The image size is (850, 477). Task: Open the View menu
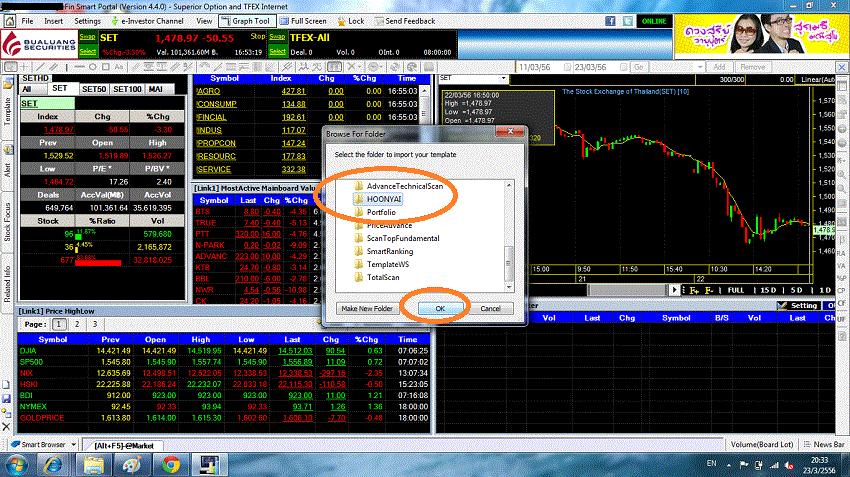pyautogui.click(x=204, y=21)
